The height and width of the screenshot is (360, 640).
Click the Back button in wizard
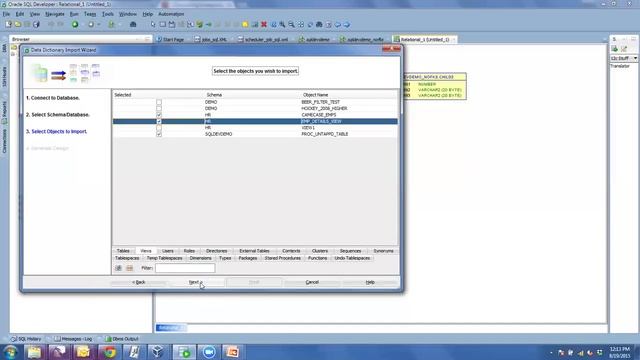(x=139, y=282)
